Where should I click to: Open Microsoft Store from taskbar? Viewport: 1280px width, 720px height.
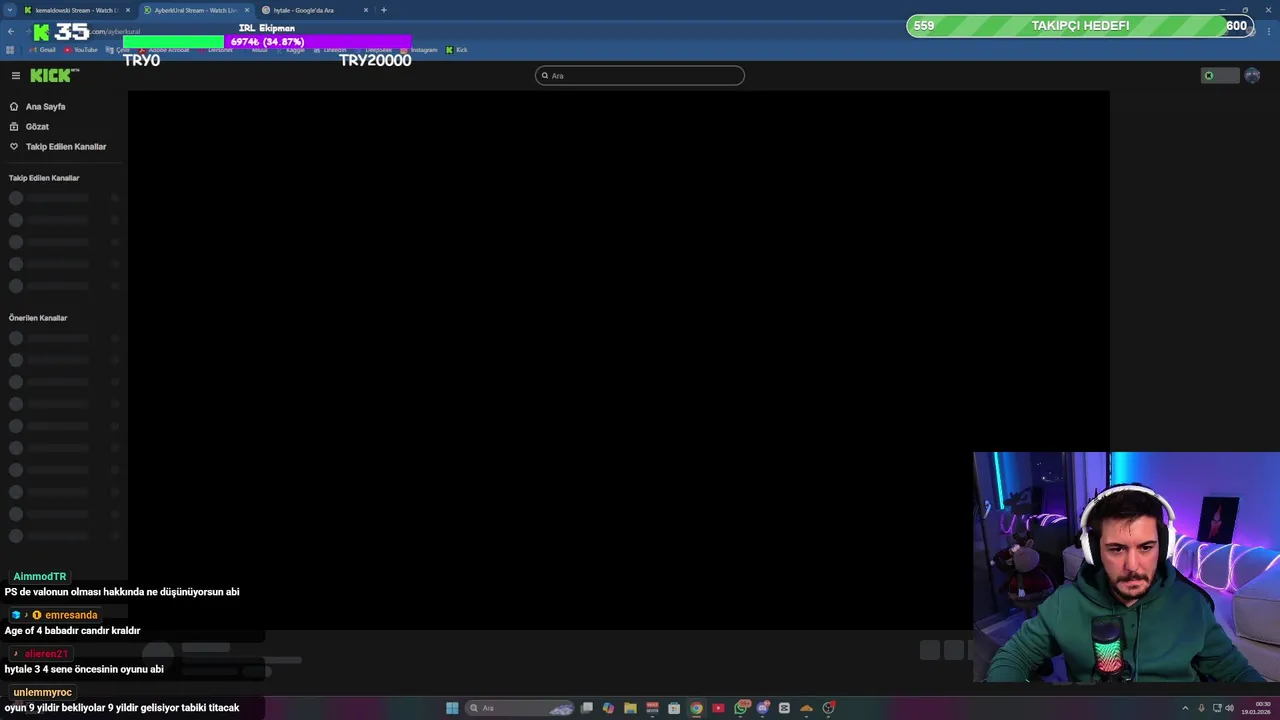674,708
